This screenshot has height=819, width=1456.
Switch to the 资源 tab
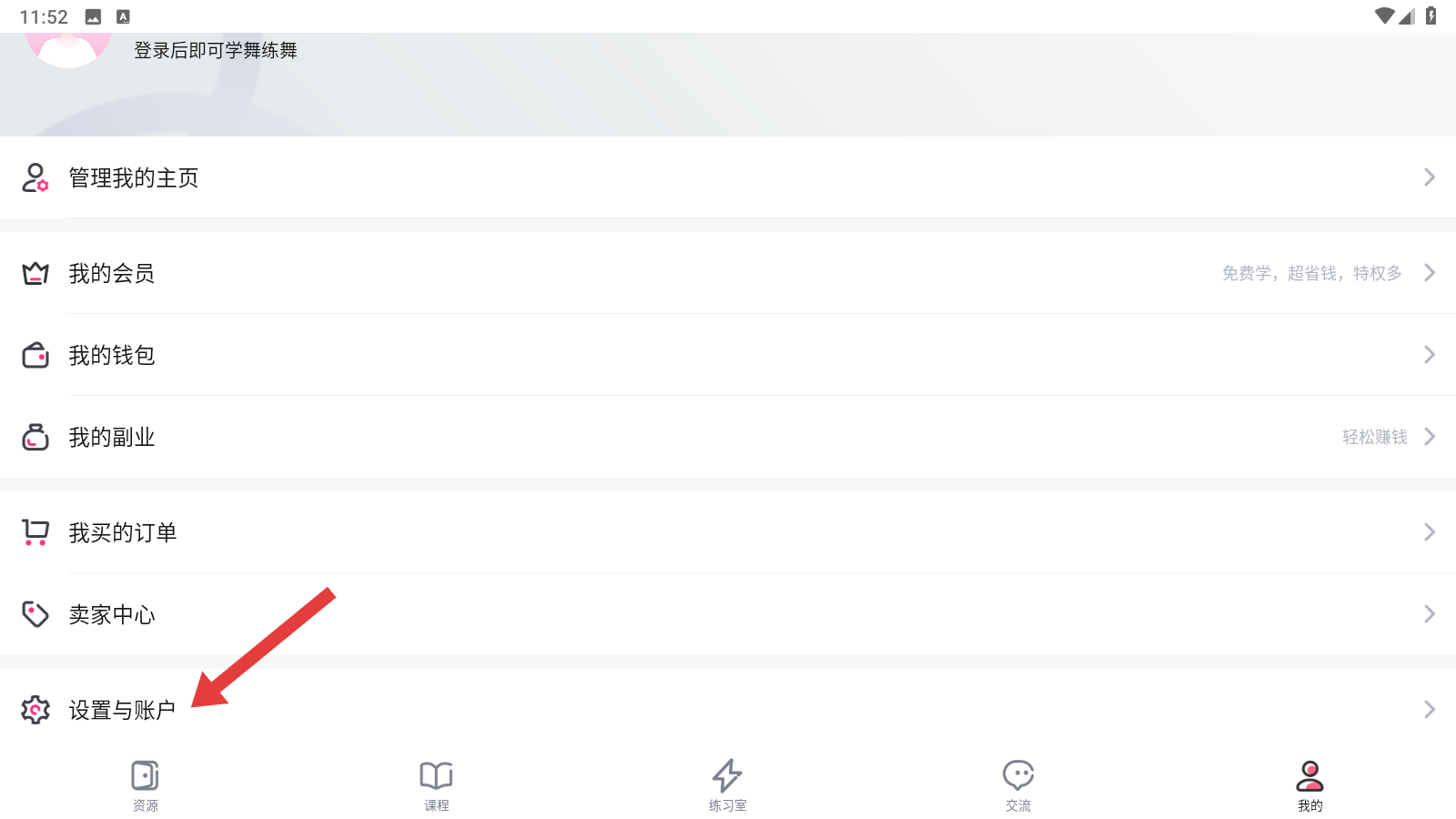146,785
